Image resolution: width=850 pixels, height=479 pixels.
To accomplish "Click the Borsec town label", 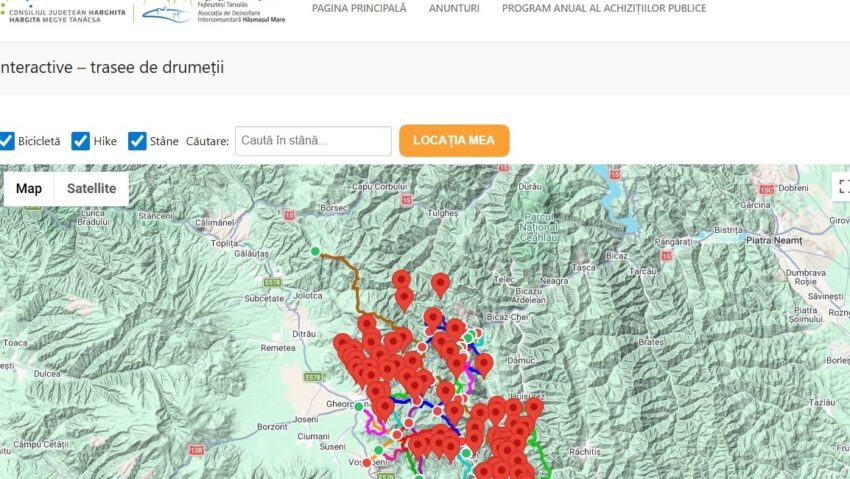I will point(334,208).
